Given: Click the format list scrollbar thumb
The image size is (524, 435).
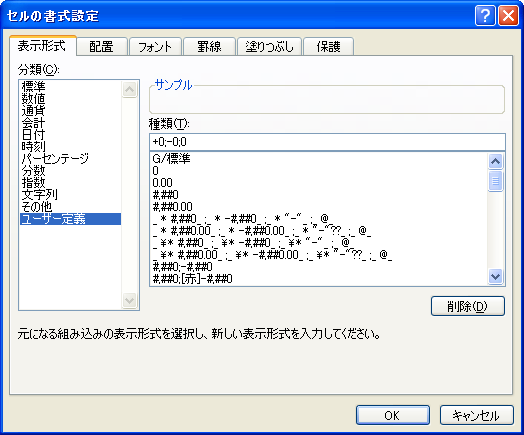Looking at the screenshot, I should click(495, 181).
